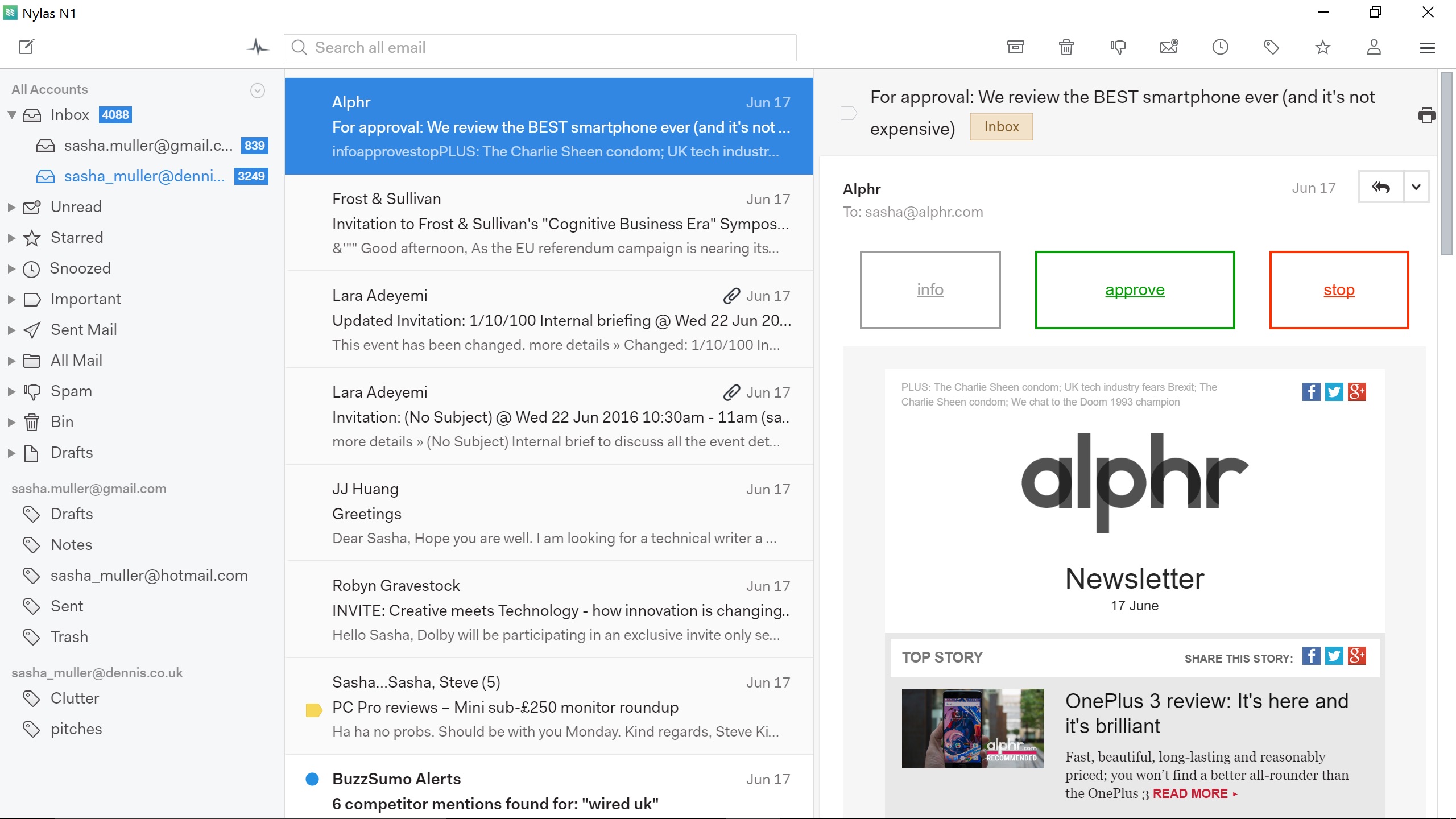Image resolution: width=1456 pixels, height=819 pixels.
Task: Share top story on Twitter
Action: point(1334,656)
